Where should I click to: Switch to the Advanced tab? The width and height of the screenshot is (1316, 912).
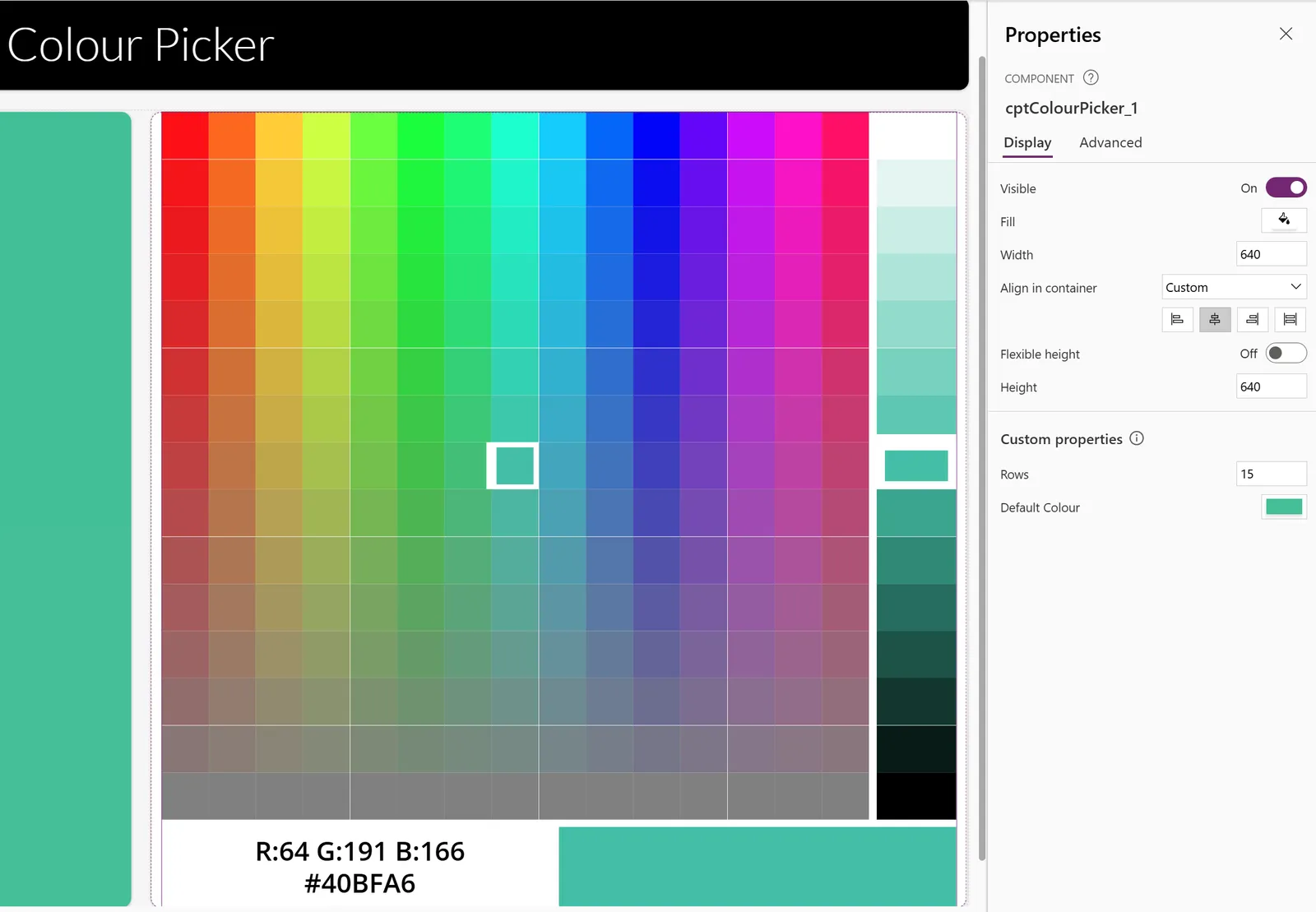1110,142
